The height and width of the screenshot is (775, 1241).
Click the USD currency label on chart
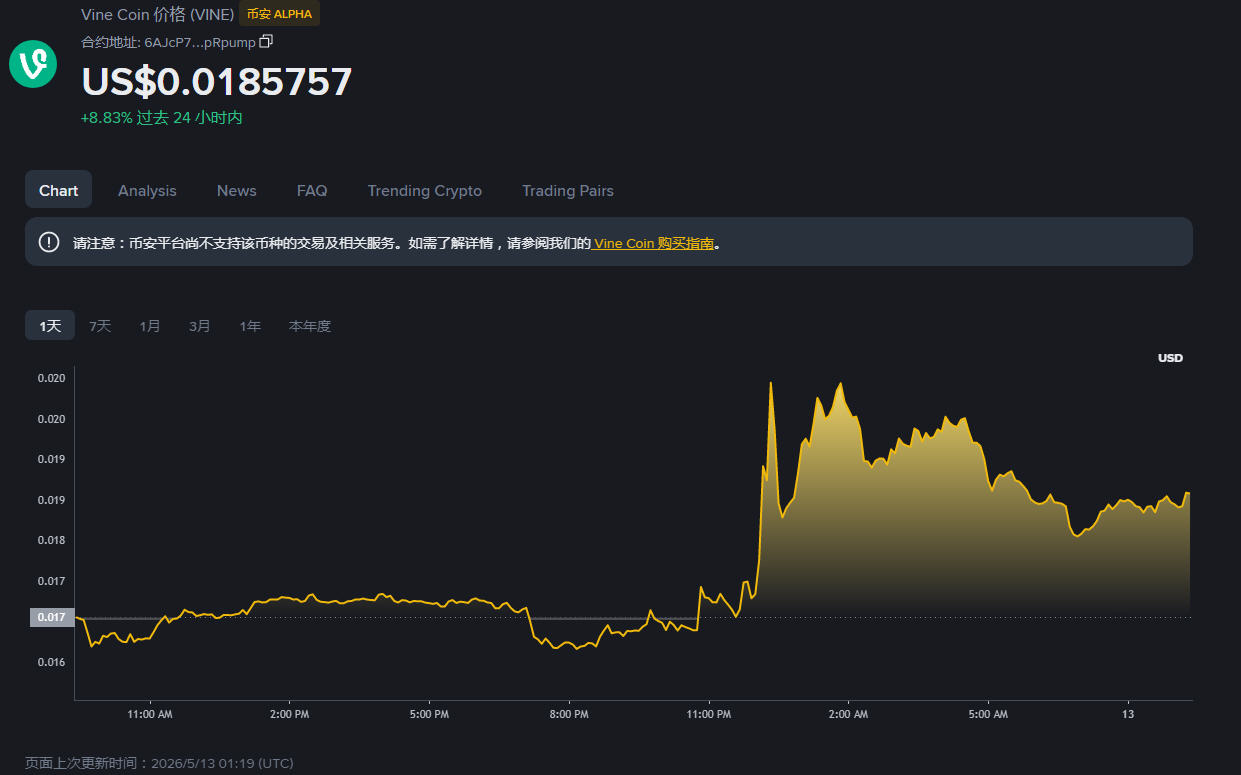coord(1170,358)
